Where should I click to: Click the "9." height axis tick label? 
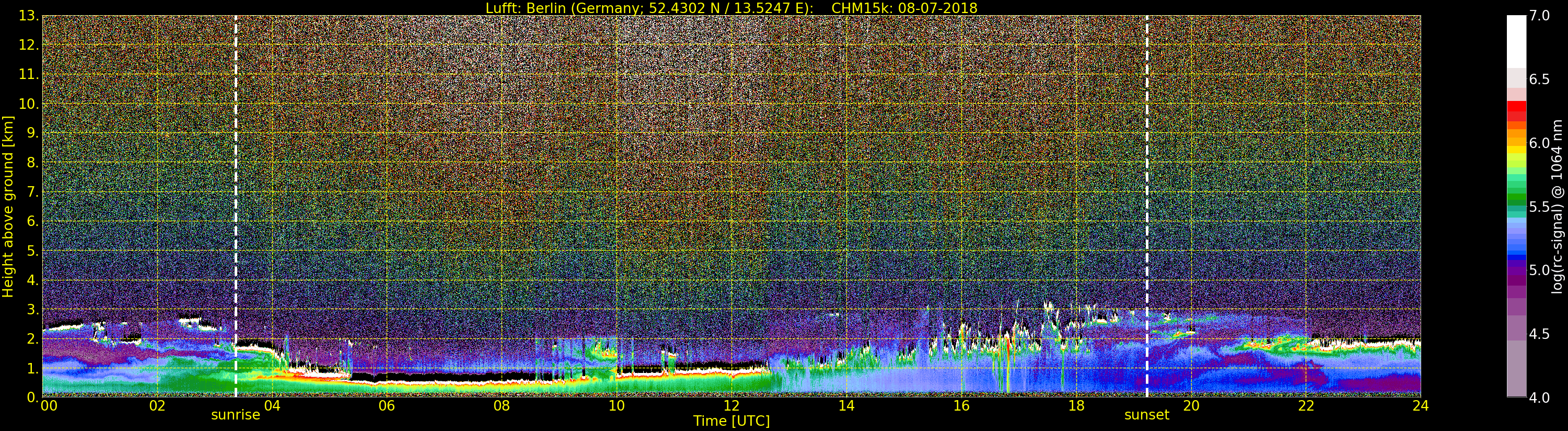pyautogui.click(x=32, y=133)
